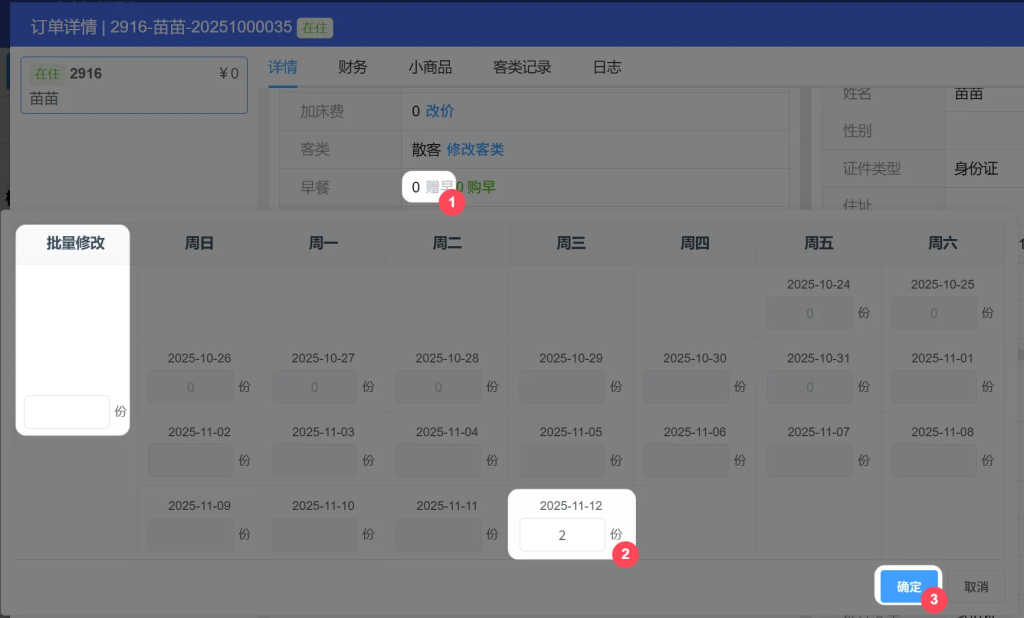Click the red step marker numbered 3

coord(933,600)
